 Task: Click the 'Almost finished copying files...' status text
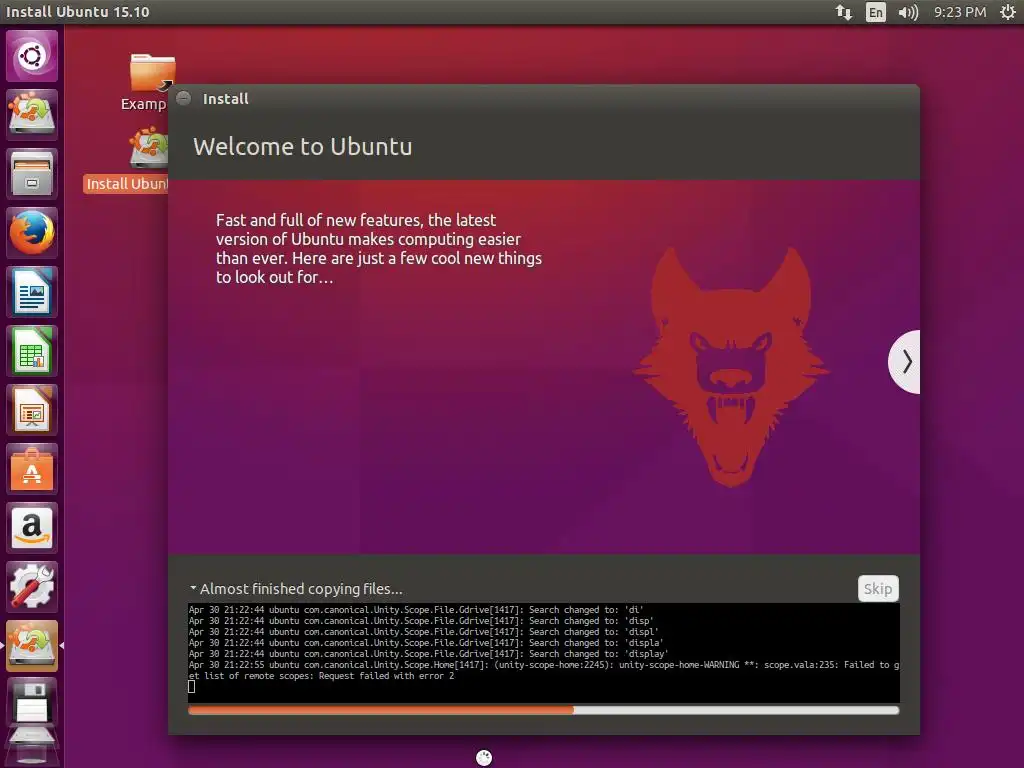(301, 588)
